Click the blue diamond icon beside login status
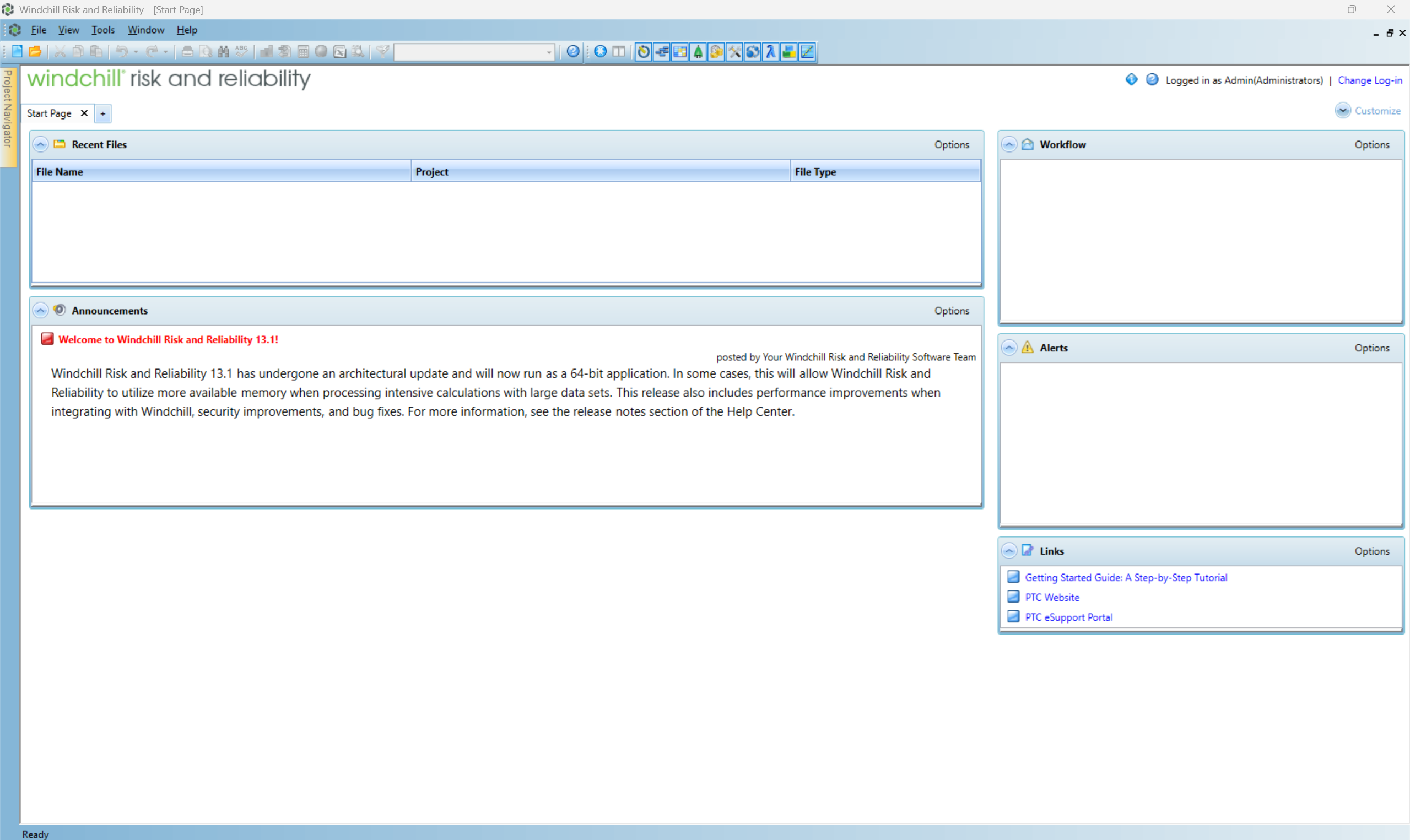The width and height of the screenshot is (1410, 840). 1131,79
